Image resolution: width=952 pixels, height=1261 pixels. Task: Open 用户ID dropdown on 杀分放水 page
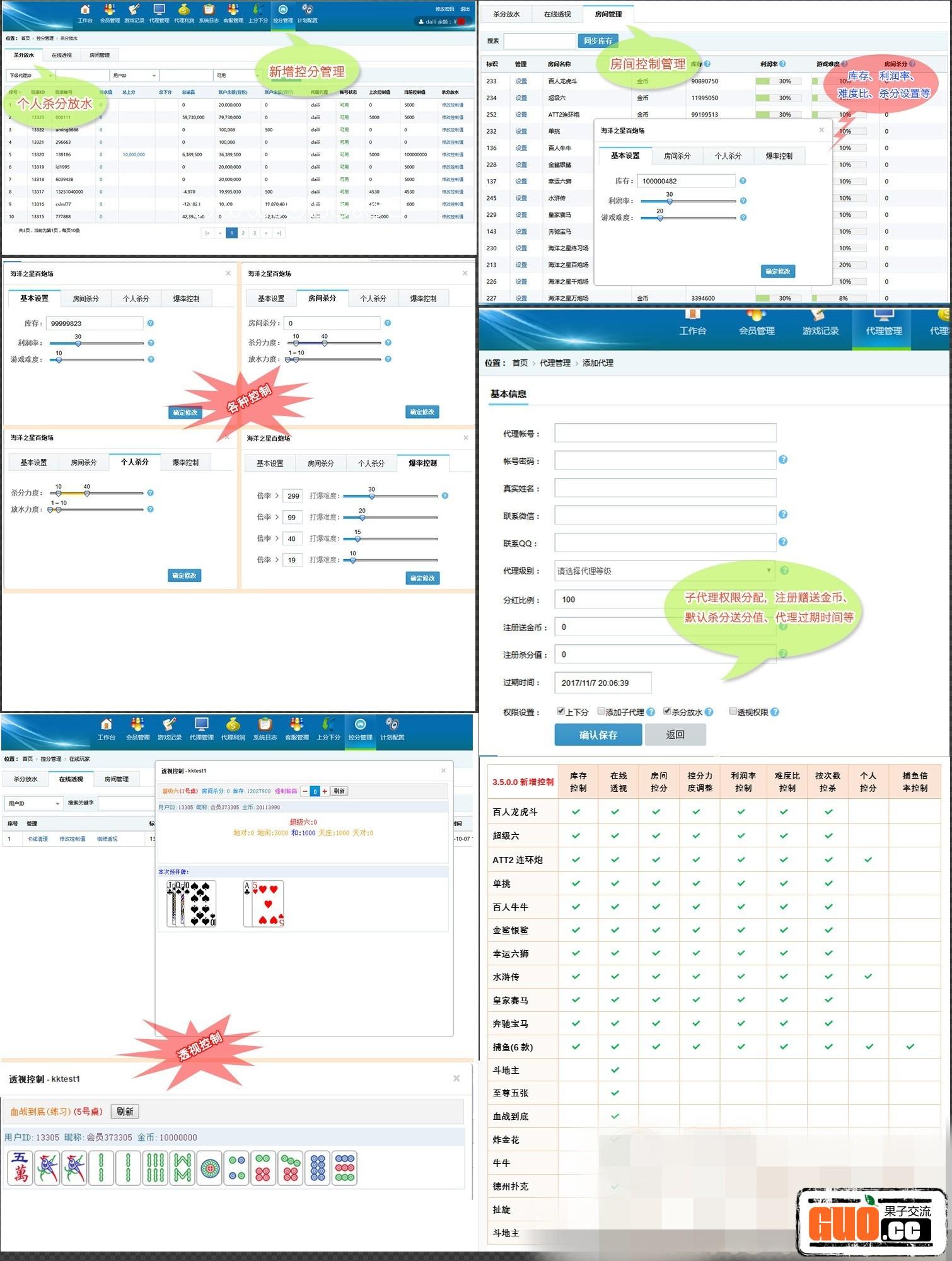[134, 76]
